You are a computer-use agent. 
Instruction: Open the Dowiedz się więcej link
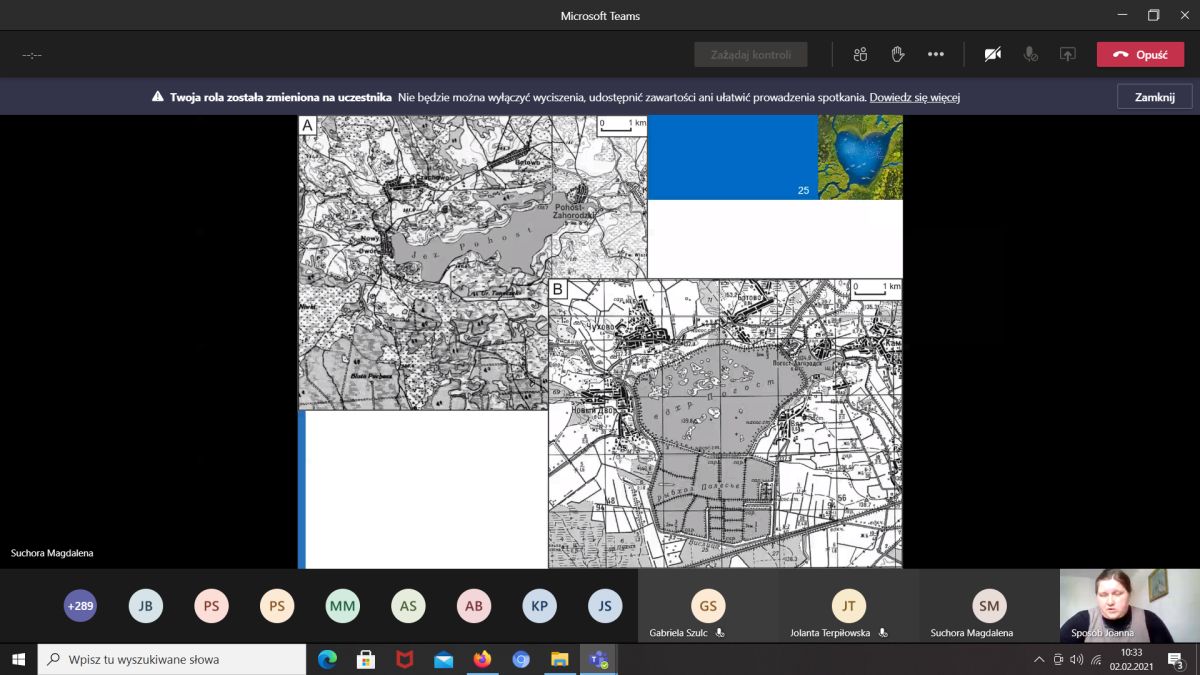914,98
